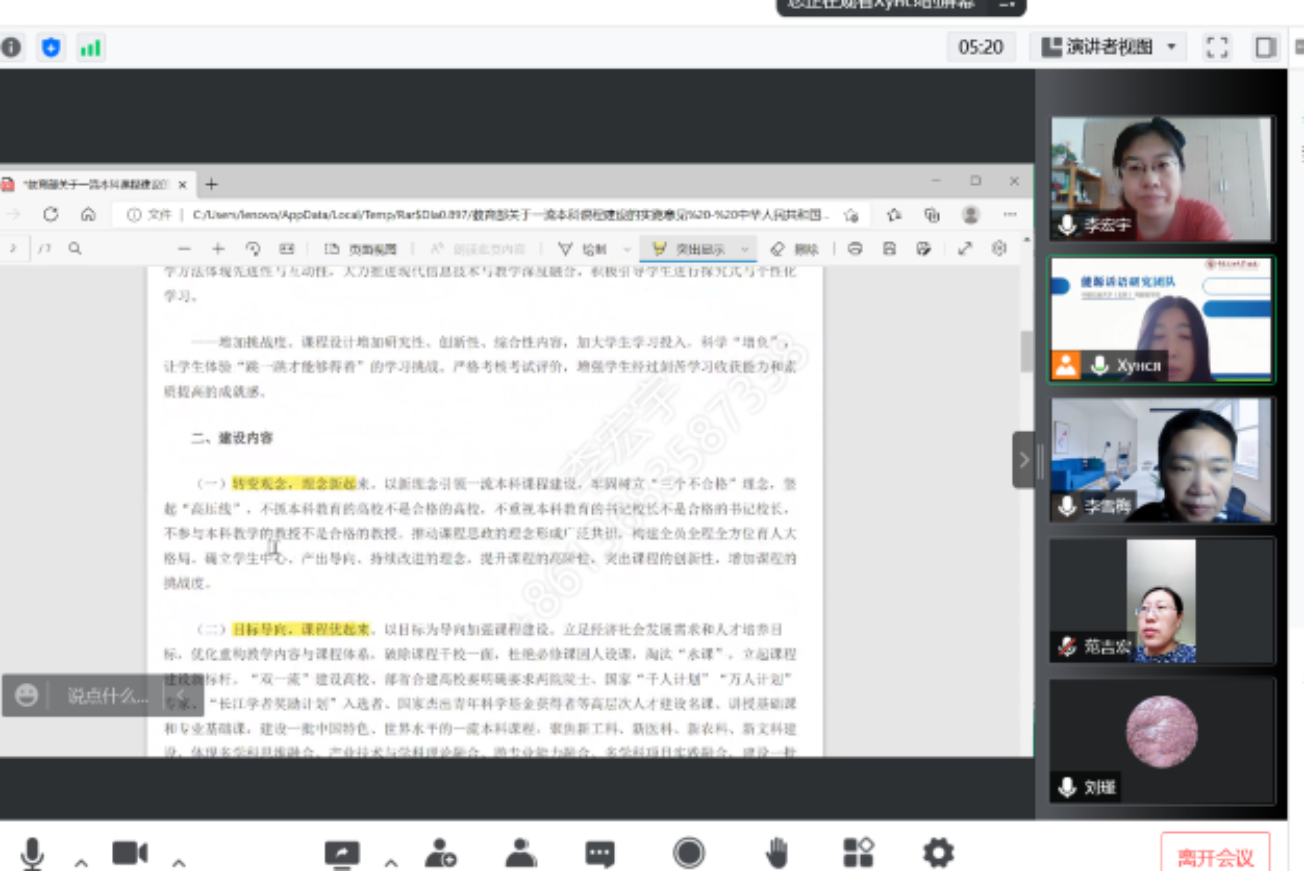
Task: Select 李宏宇's video thumbnail
Action: [1161, 178]
